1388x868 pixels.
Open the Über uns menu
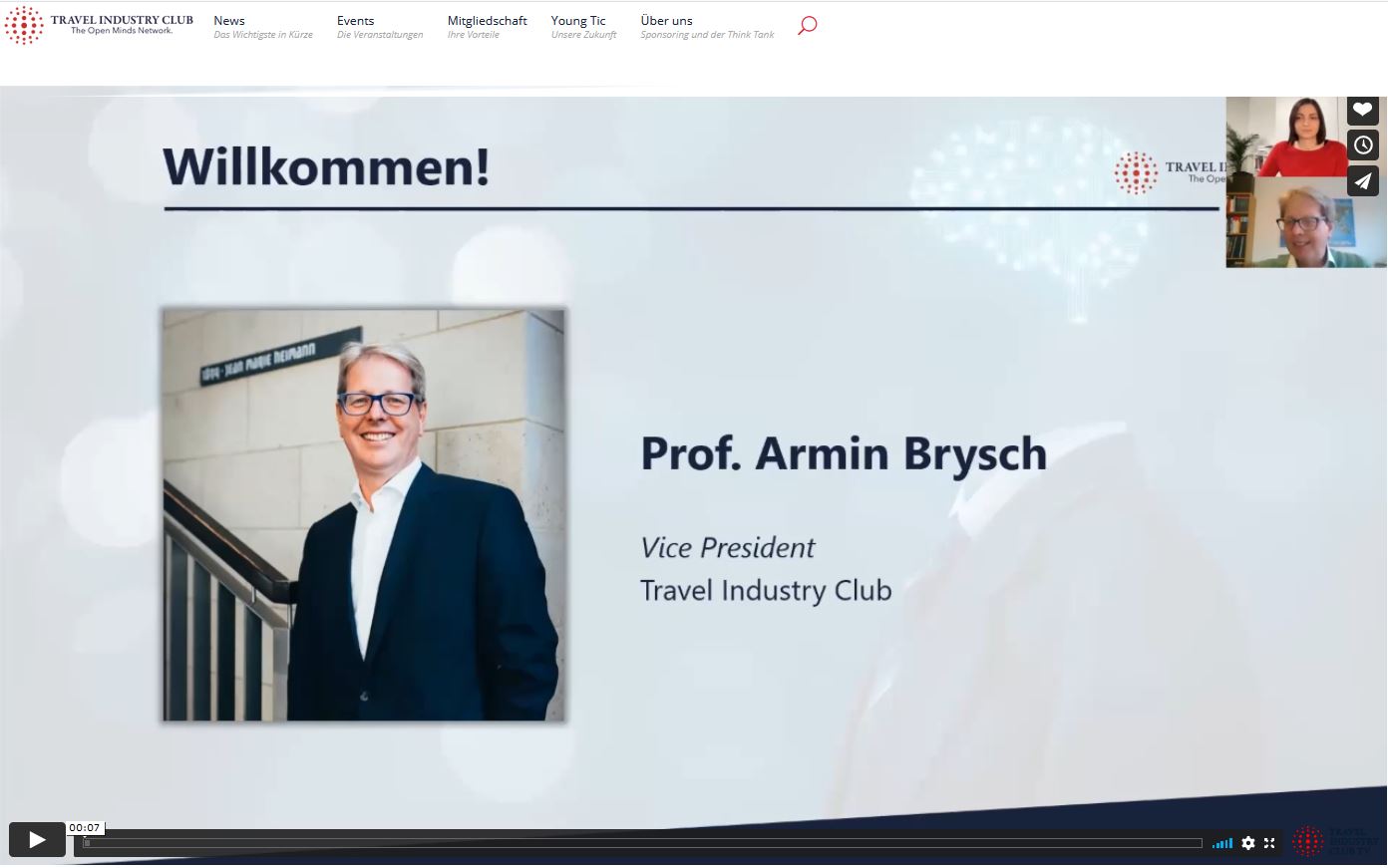(708, 27)
